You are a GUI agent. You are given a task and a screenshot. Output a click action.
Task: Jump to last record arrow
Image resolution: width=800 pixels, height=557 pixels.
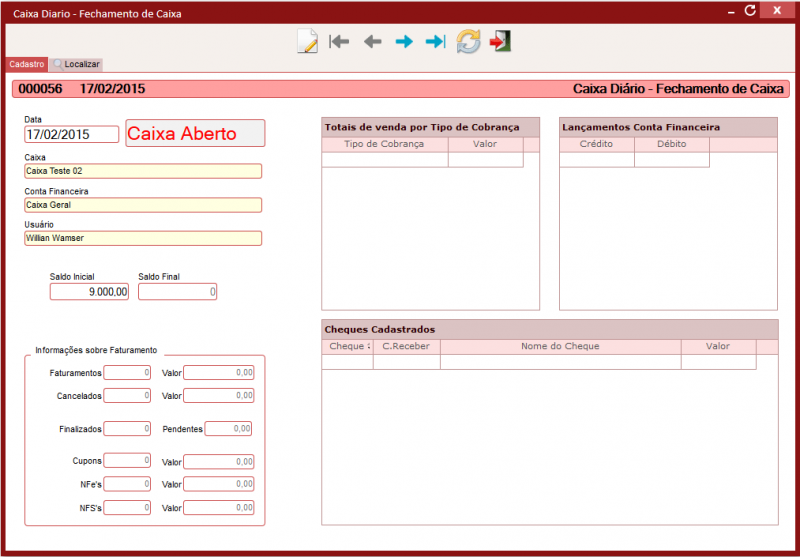pos(435,41)
